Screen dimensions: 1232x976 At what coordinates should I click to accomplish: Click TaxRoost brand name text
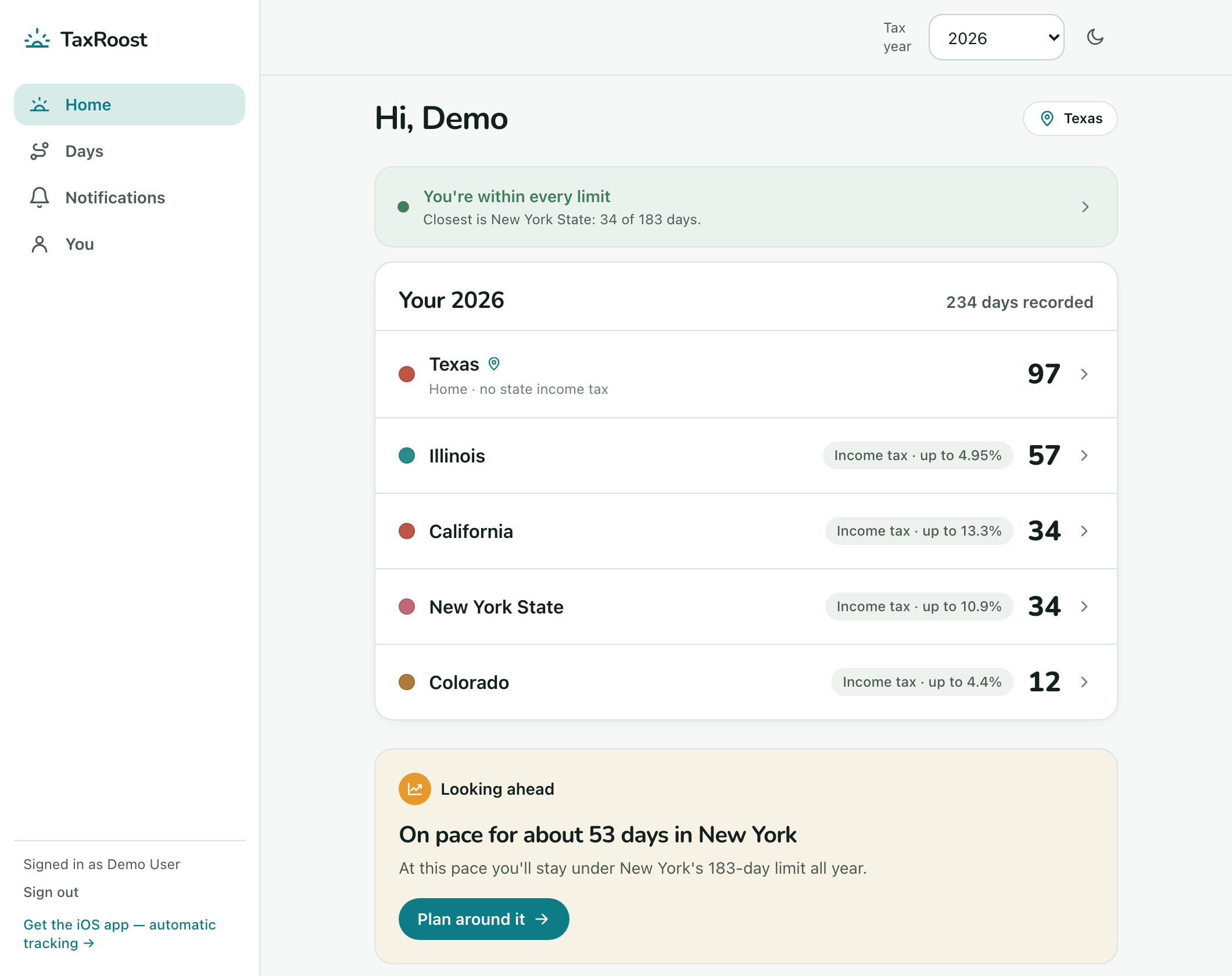point(104,40)
